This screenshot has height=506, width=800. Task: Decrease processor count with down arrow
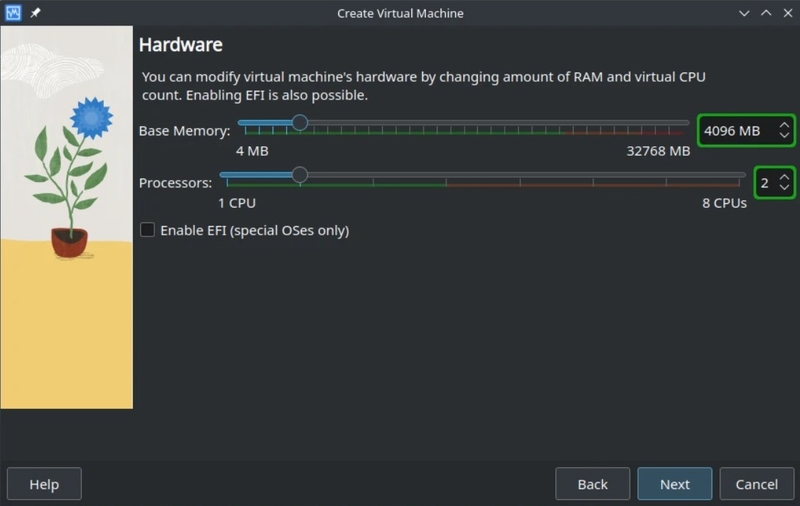click(784, 187)
